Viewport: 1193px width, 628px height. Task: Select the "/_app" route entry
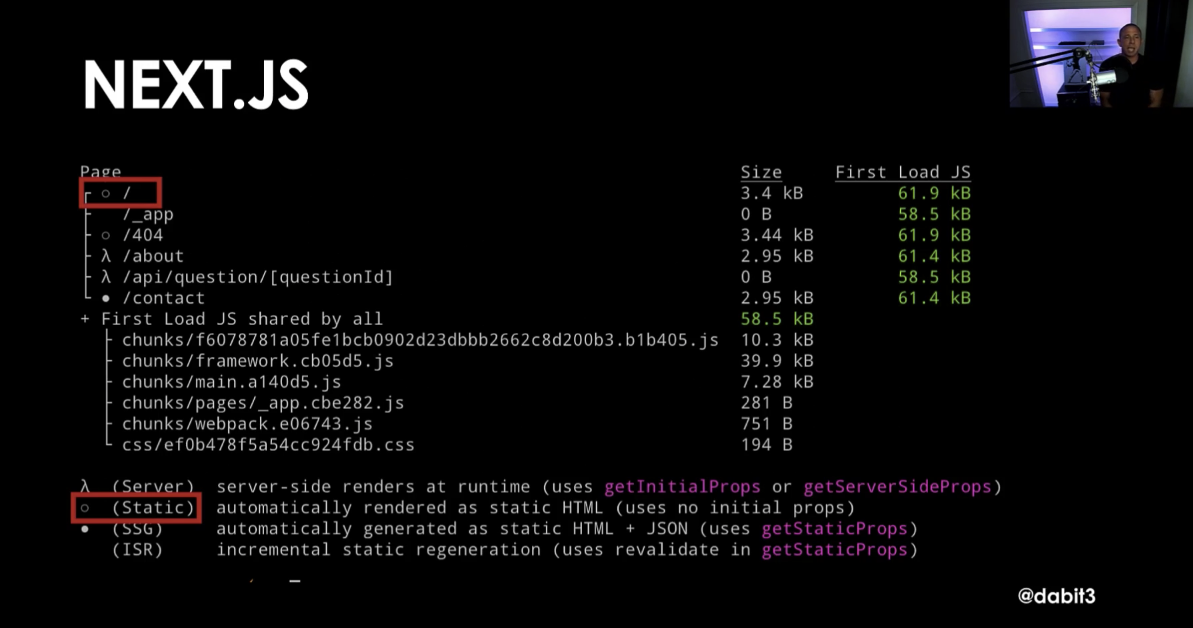coord(148,215)
